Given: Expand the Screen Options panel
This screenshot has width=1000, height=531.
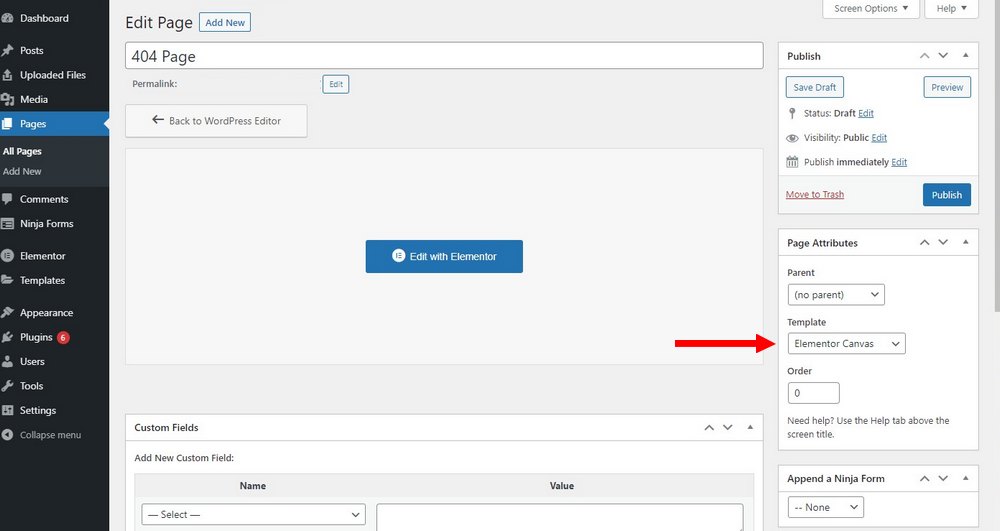Looking at the screenshot, I should (x=871, y=9).
